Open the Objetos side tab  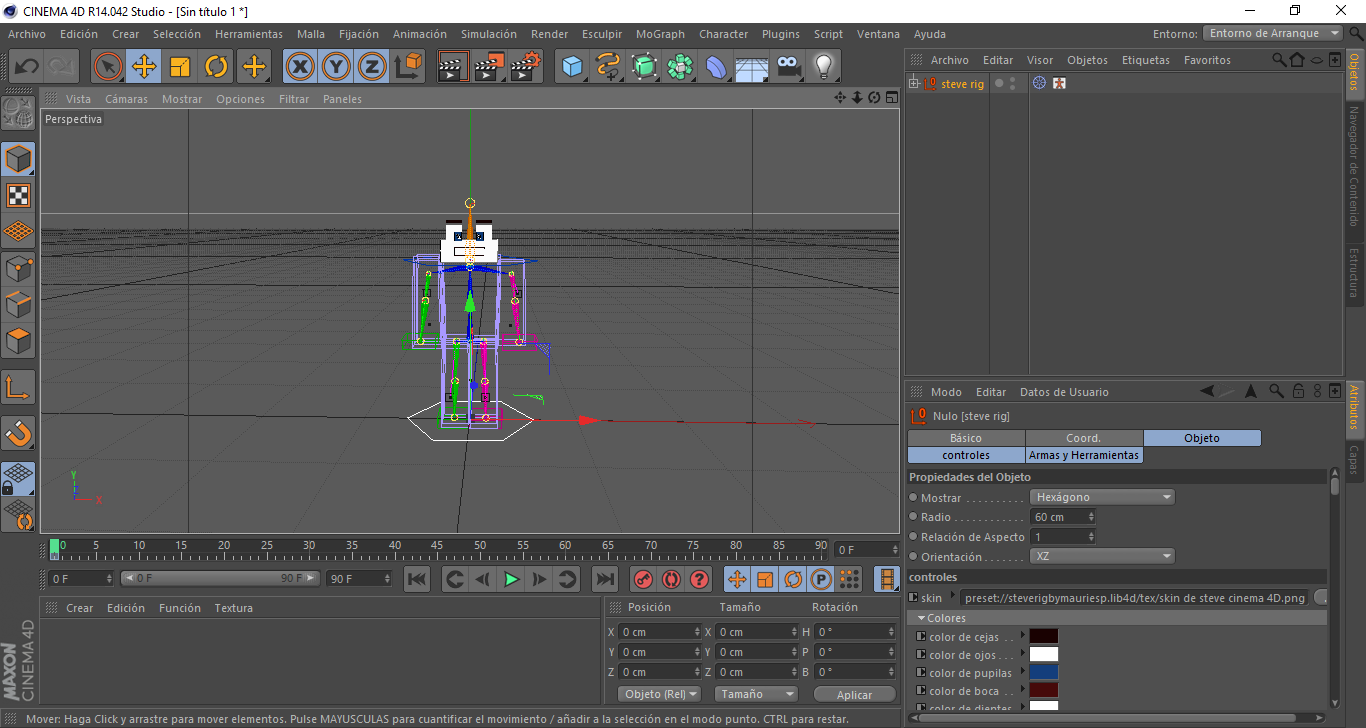[1355, 74]
